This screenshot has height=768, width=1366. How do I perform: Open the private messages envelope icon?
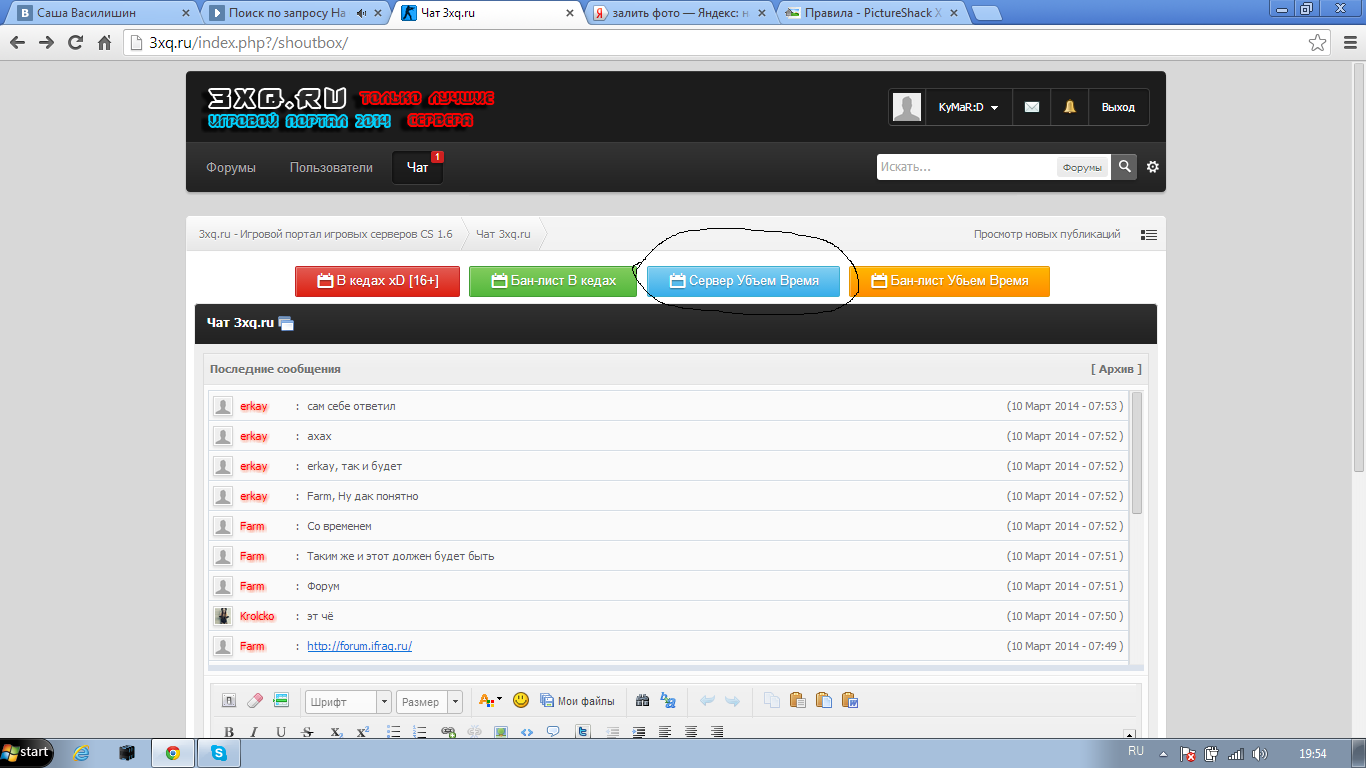click(1032, 107)
